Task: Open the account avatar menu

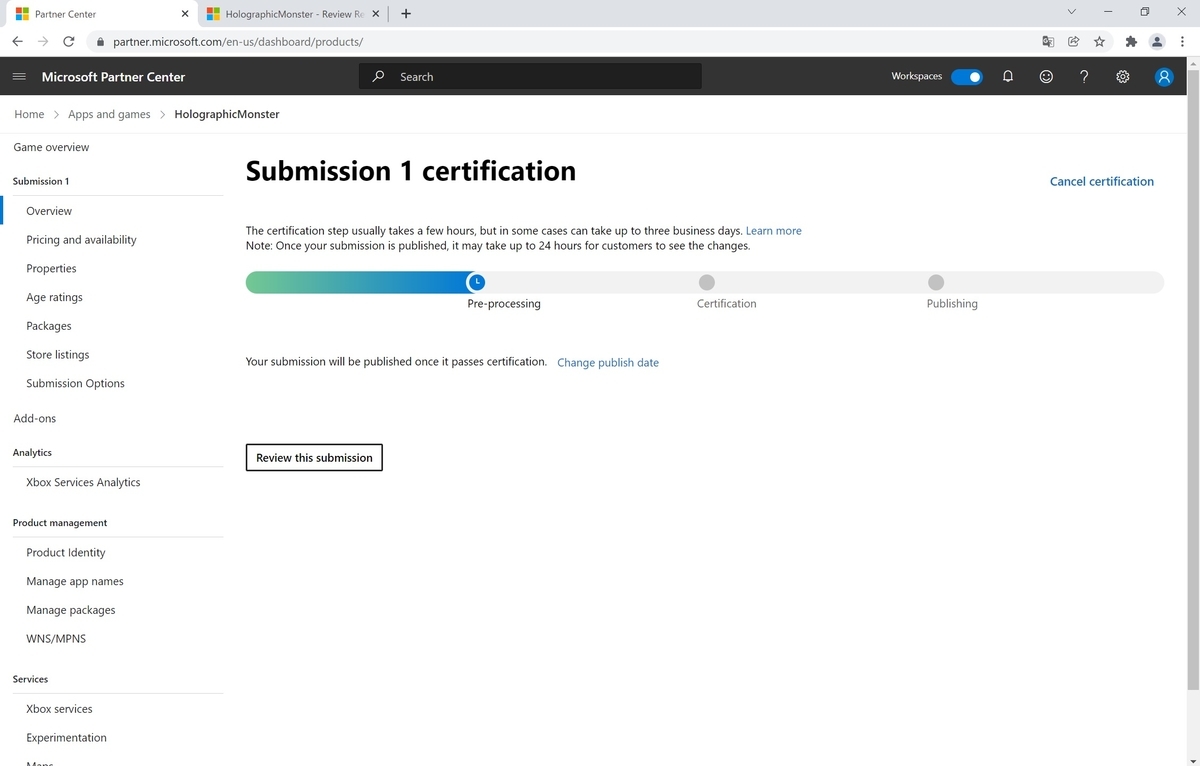Action: [x=1164, y=77]
